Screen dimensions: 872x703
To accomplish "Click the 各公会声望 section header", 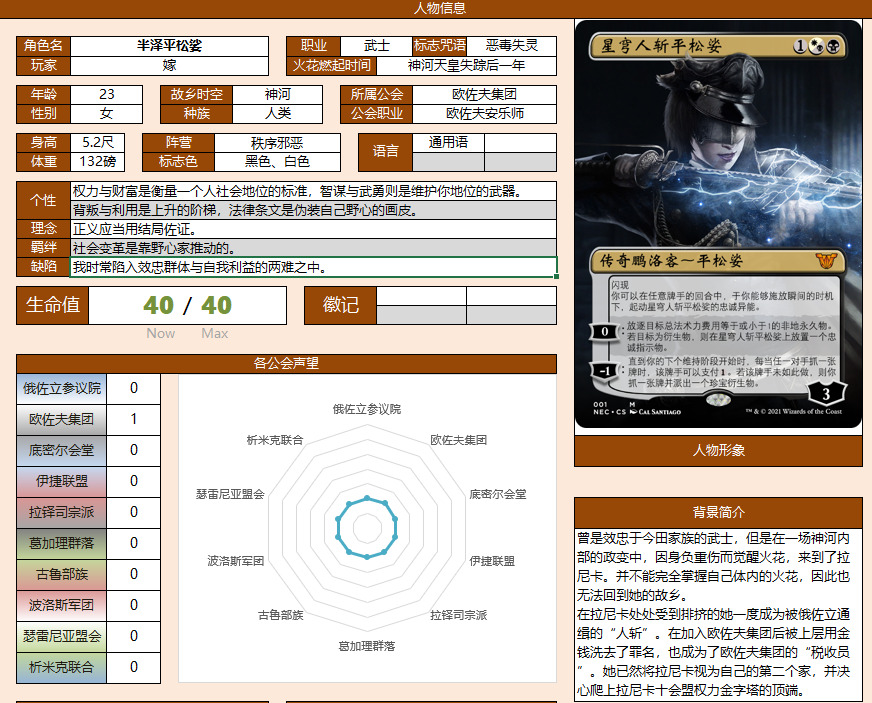I will pos(286,364).
